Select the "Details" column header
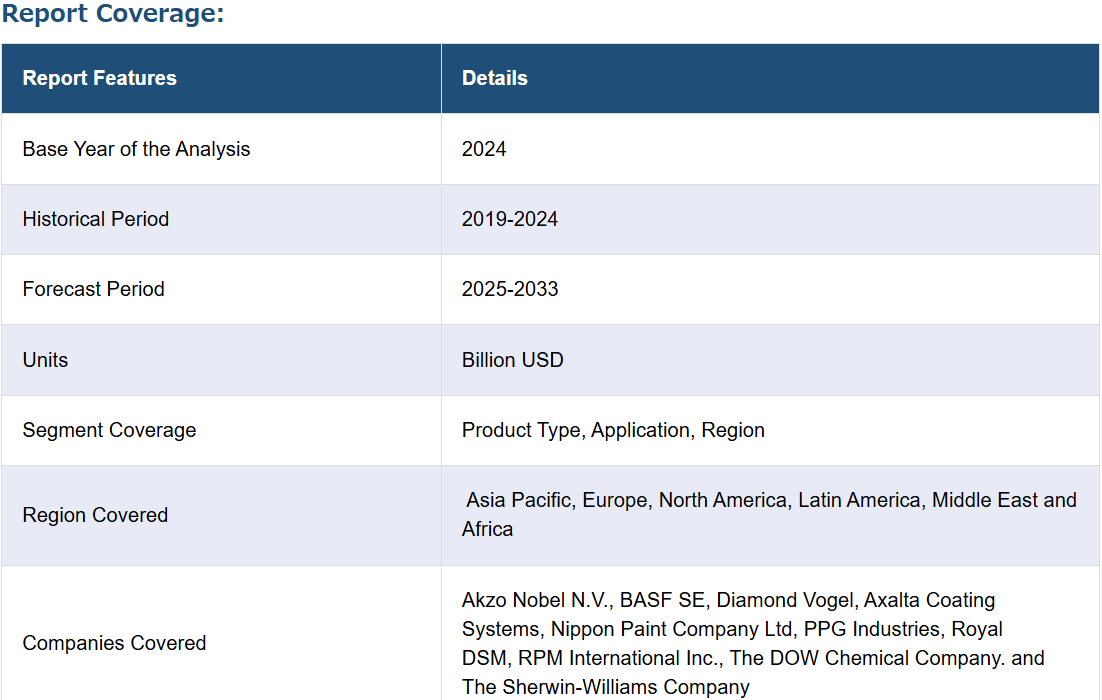The width and height of the screenshot is (1102, 700). (770, 78)
